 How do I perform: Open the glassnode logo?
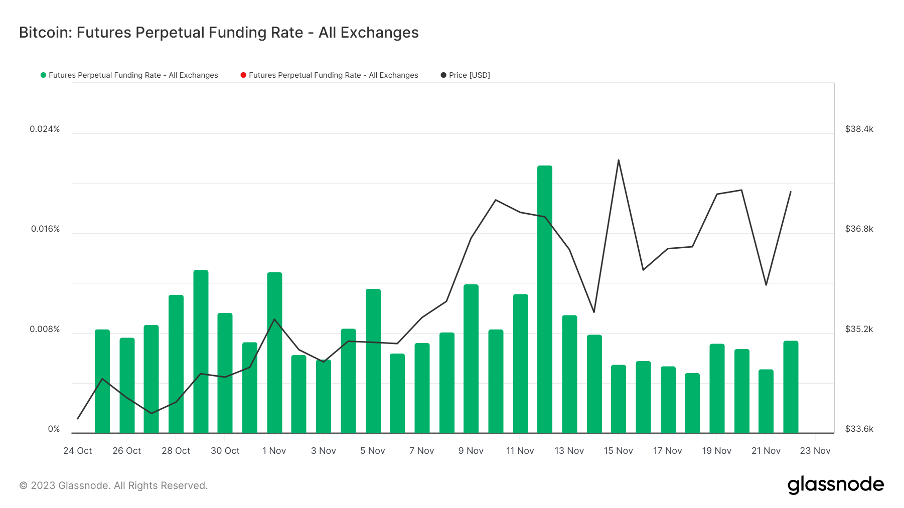click(x=835, y=485)
